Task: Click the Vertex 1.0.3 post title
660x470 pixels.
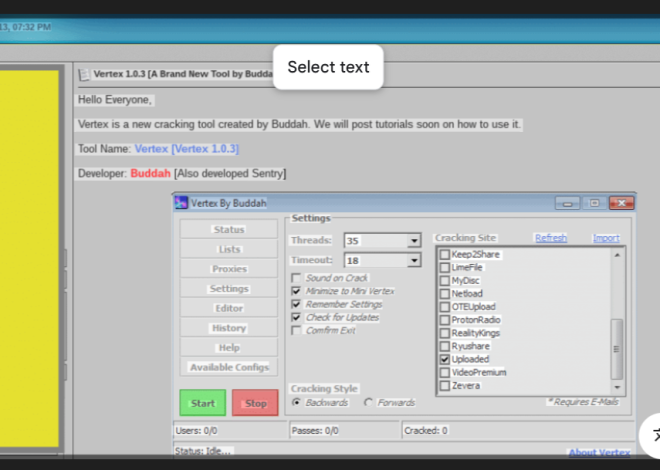Action: pos(183,74)
